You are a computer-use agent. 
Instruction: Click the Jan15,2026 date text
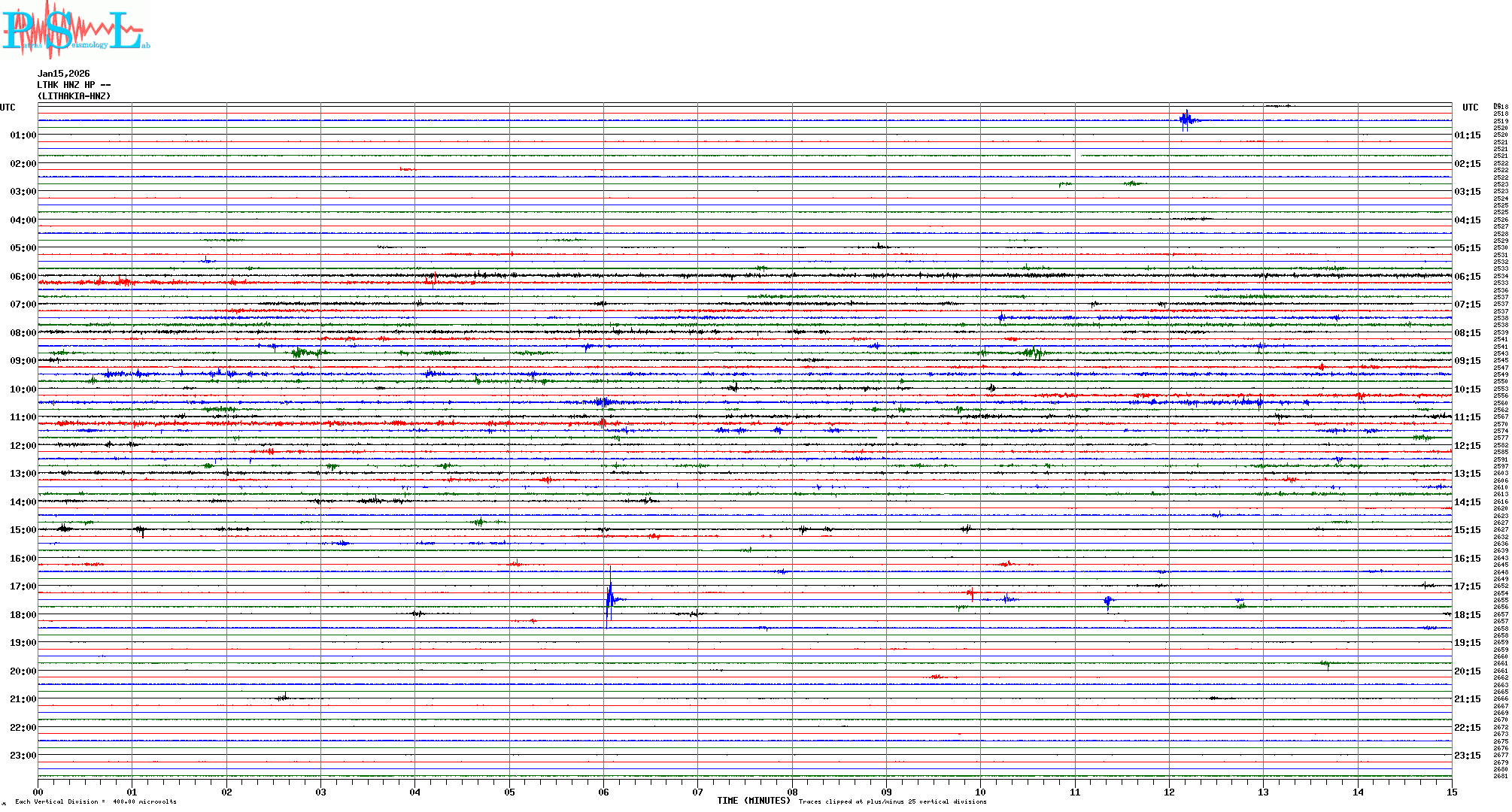64,74
